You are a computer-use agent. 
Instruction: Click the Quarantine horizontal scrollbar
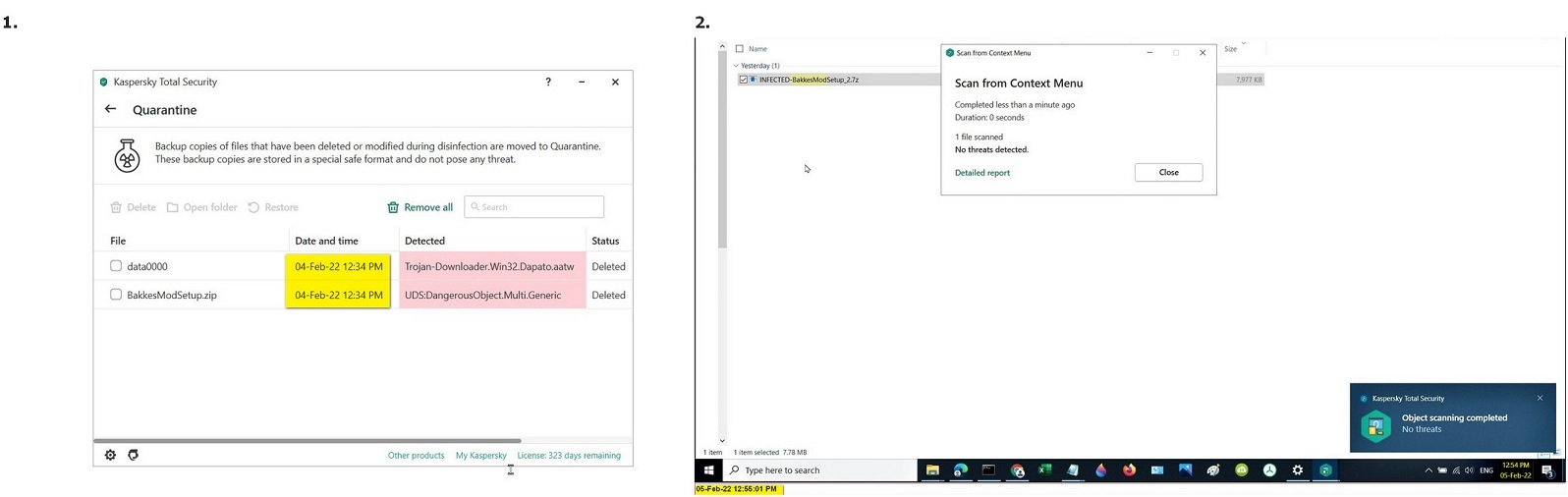tap(308, 441)
